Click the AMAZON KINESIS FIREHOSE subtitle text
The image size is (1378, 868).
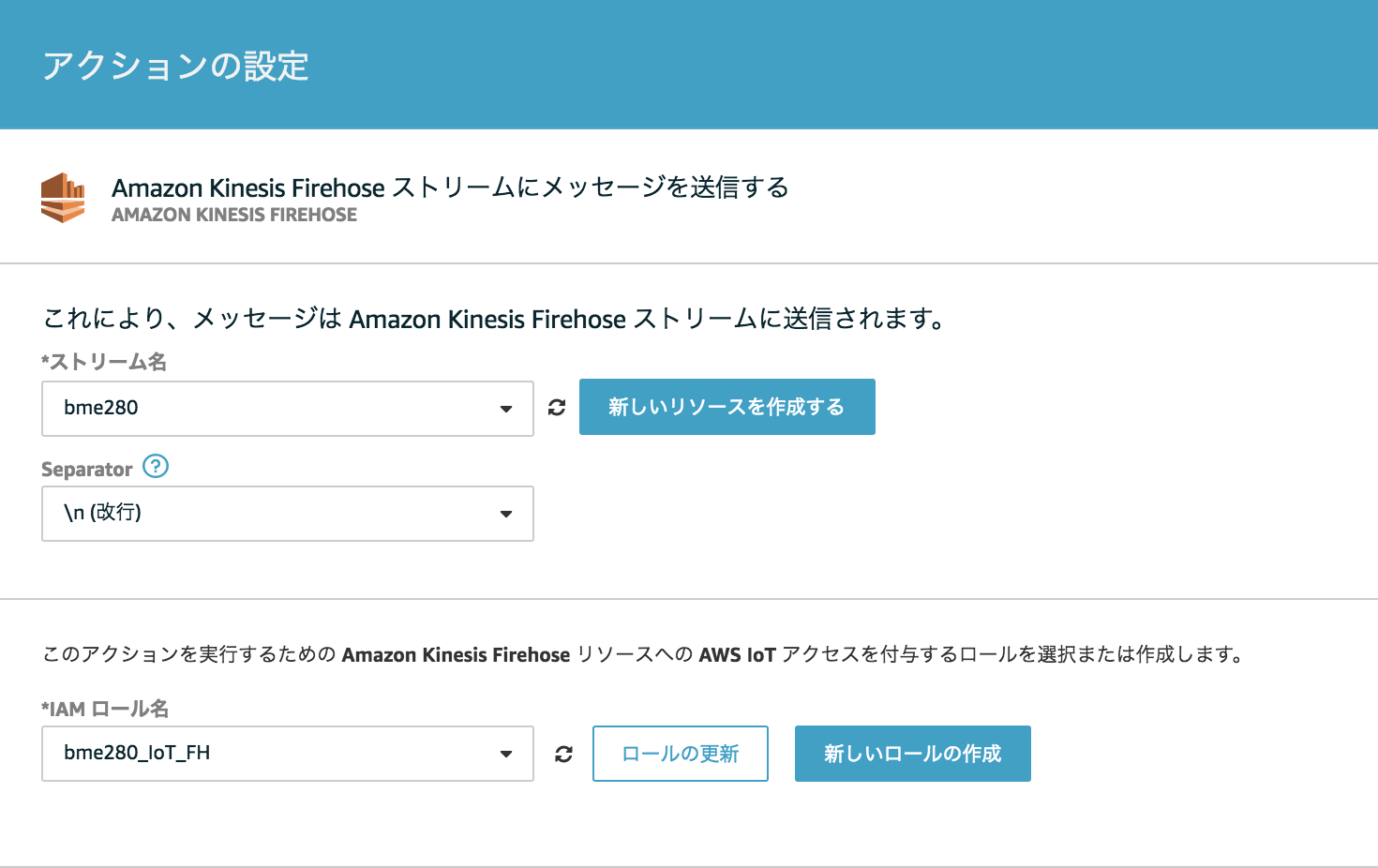tap(234, 215)
